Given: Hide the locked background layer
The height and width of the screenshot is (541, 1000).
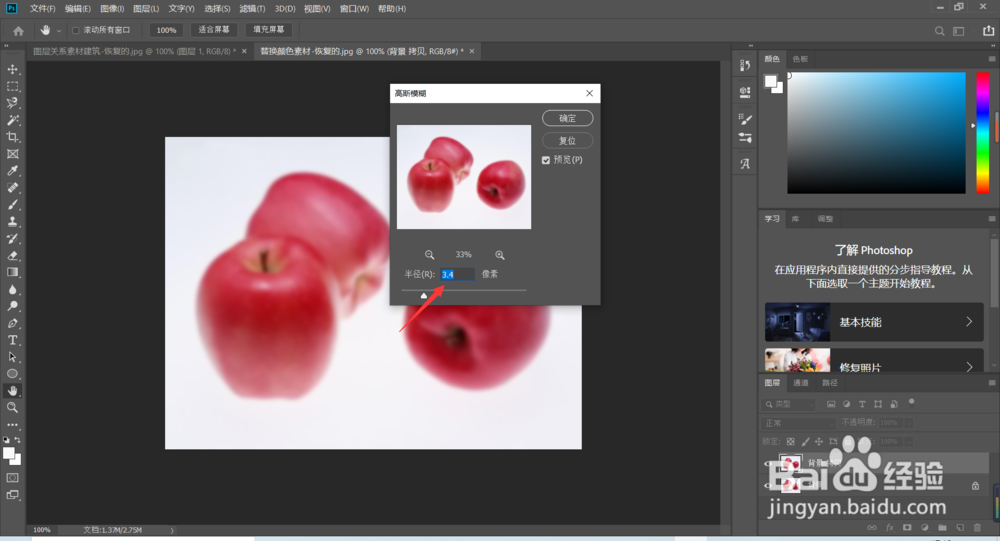Looking at the screenshot, I should click(x=768, y=485).
